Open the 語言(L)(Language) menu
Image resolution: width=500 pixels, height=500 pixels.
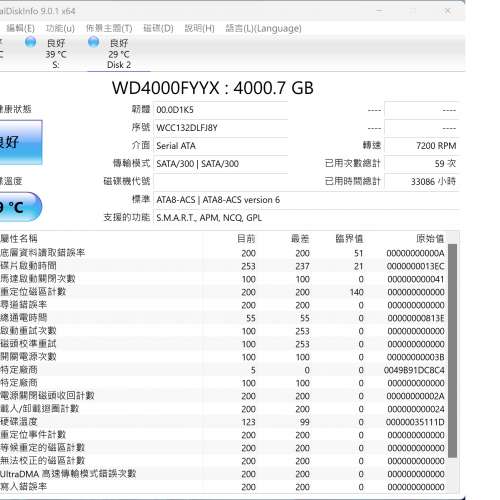point(263,28)
